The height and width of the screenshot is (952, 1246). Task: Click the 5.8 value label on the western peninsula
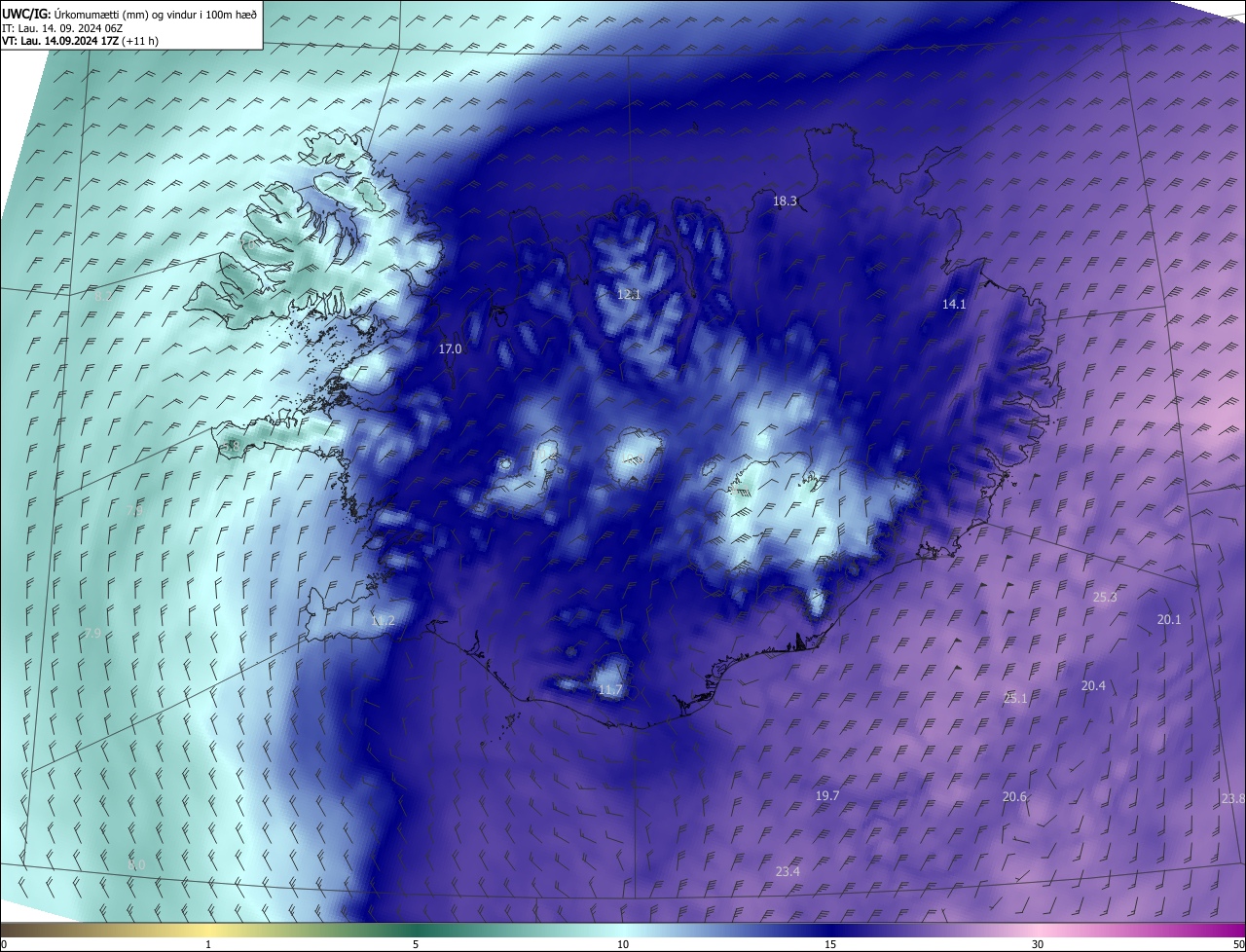231,446
